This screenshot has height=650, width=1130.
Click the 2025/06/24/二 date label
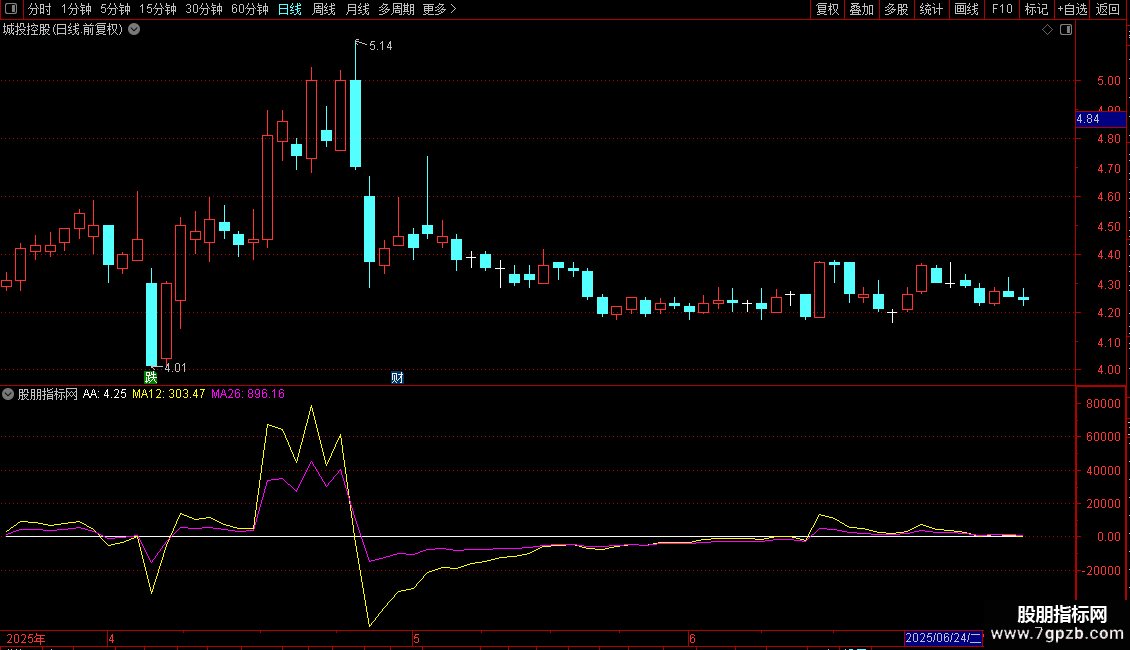point(943,638)
